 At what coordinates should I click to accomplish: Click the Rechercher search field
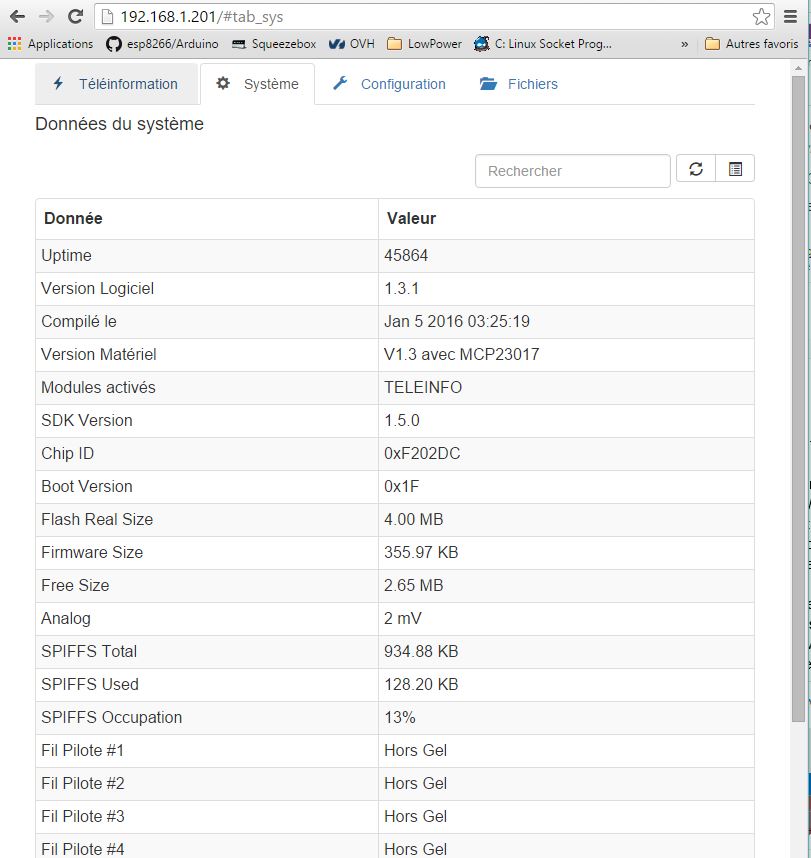[x=572, y=171]
